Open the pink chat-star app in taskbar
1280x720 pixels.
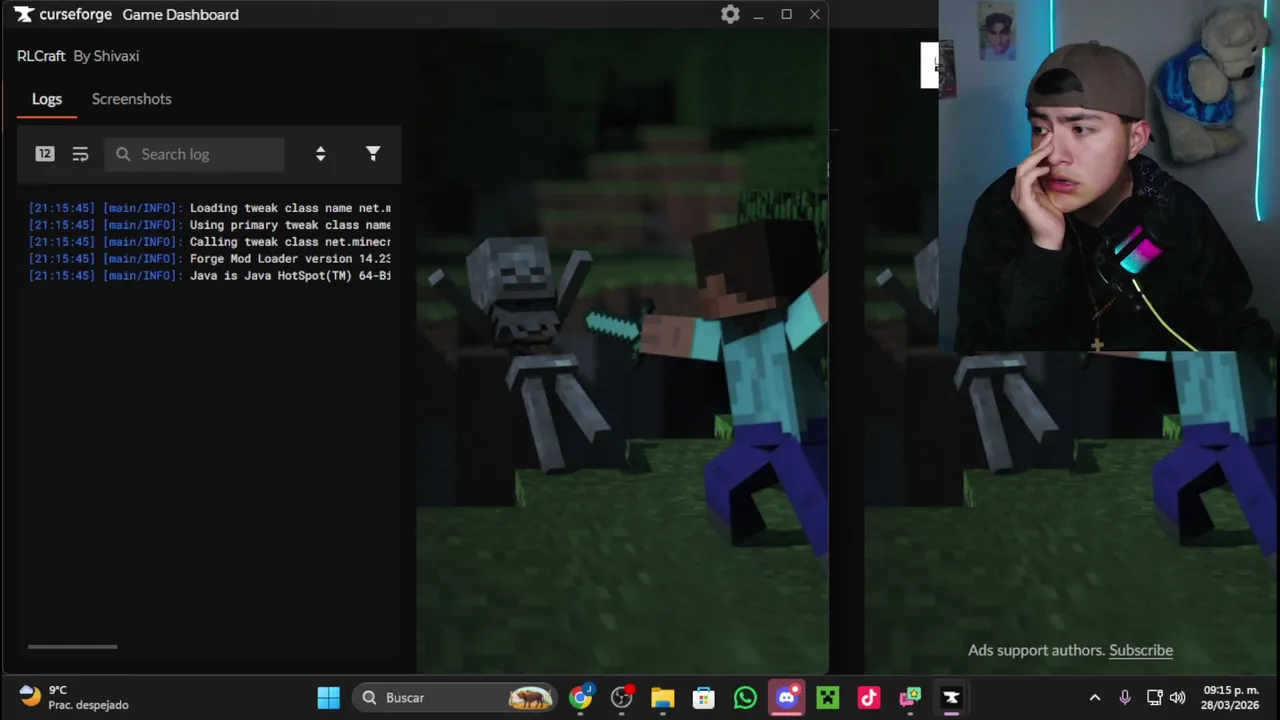pos(910,698)
